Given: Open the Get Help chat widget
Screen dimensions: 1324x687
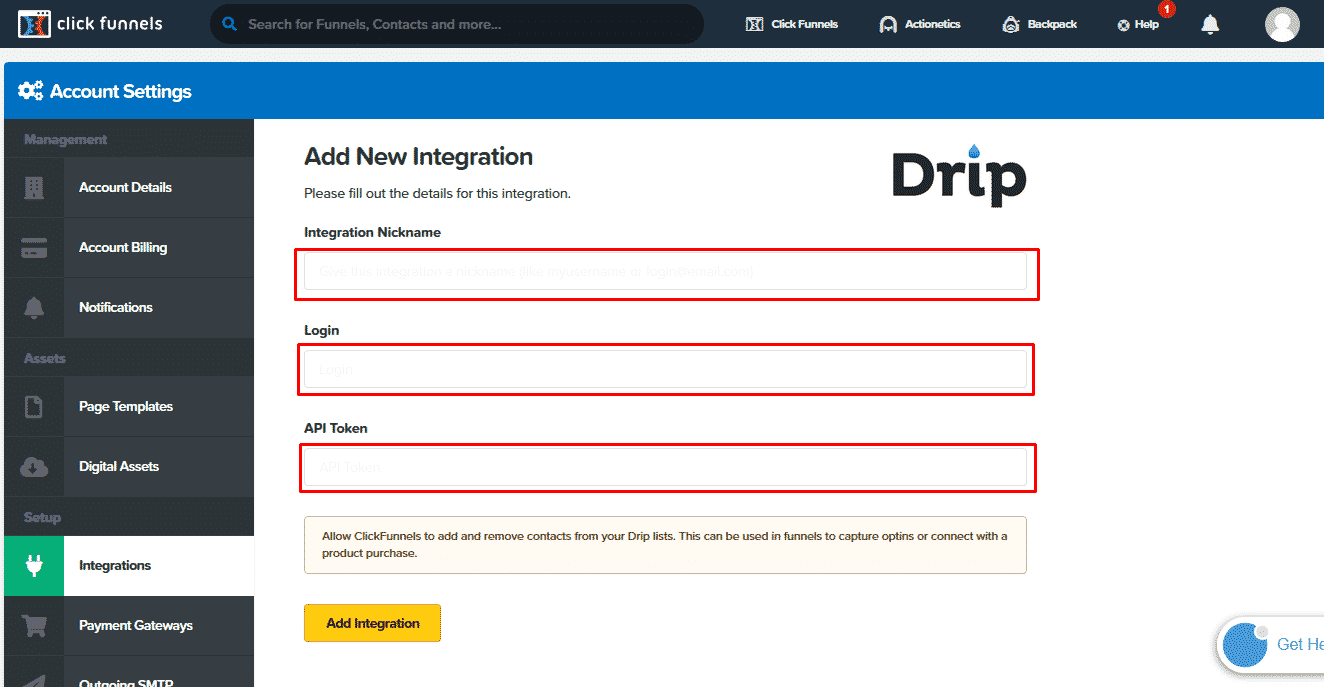Looking at the screenshot, I should [x=1272, y=644].
